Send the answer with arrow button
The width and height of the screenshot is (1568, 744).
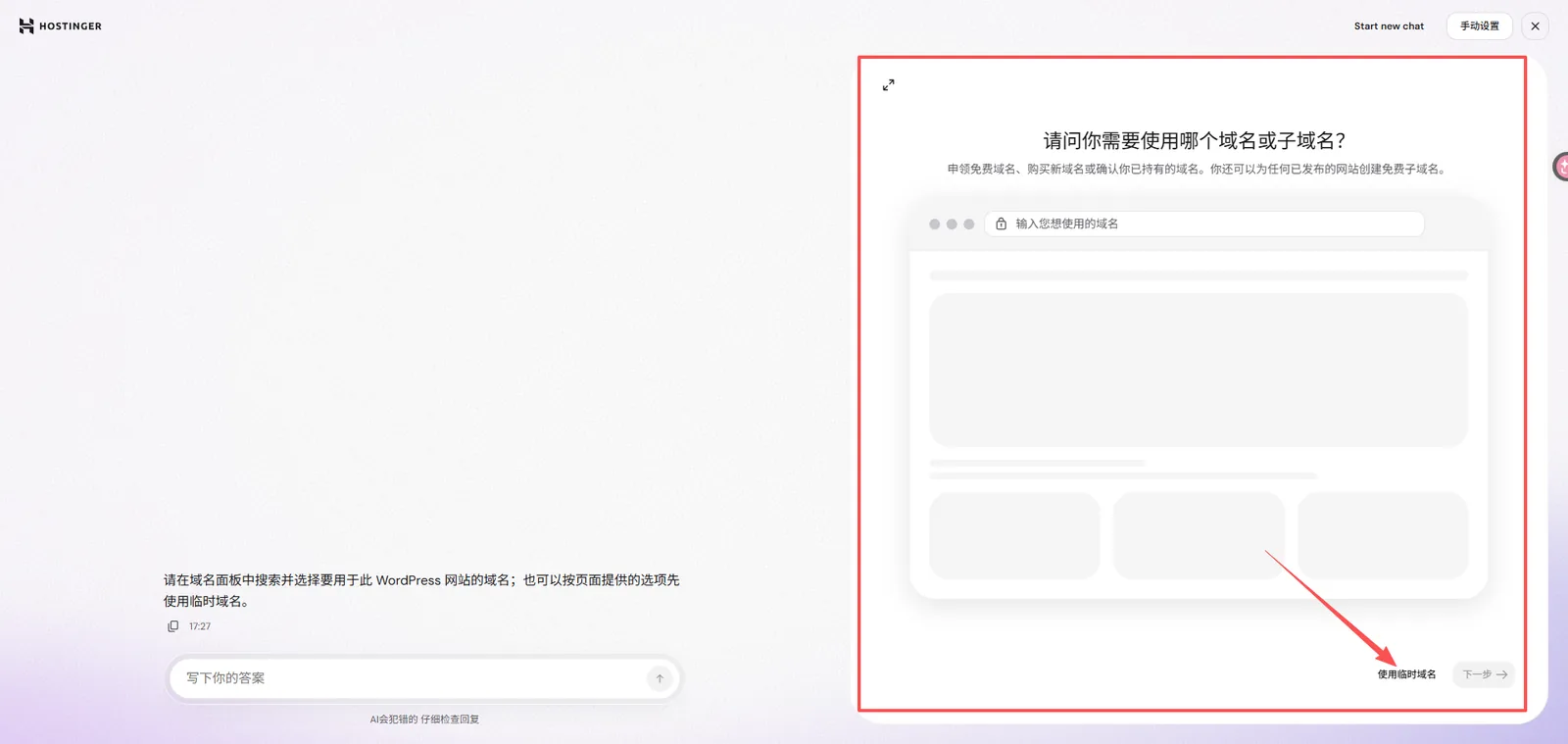[660, 678]
